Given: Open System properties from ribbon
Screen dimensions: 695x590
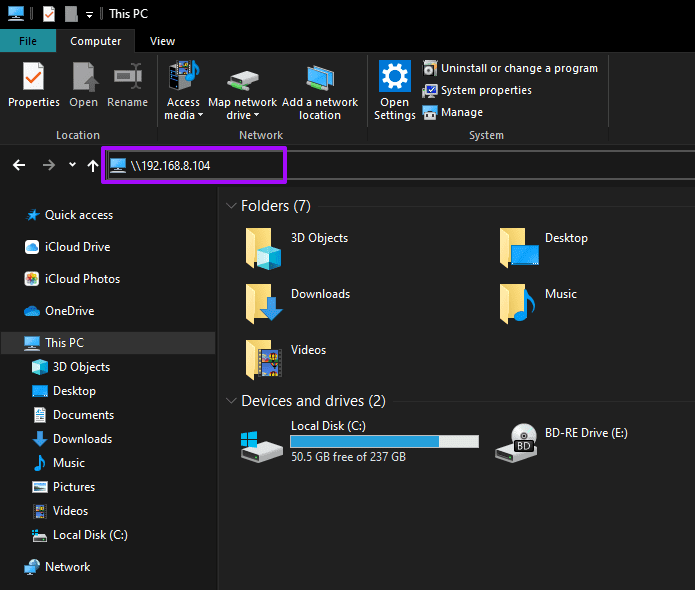Looking at the screenshot, I should (477, 90).
